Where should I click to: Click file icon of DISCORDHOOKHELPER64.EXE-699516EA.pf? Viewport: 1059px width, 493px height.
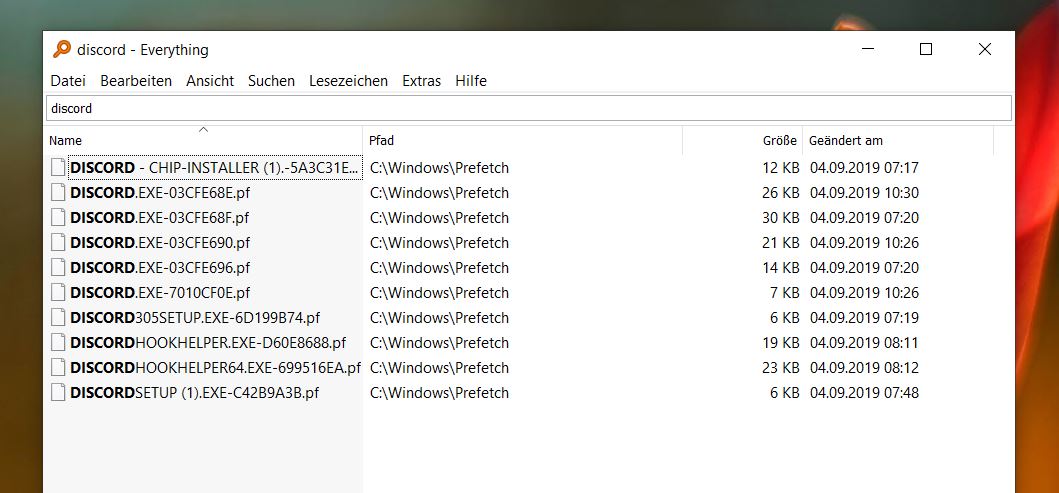click(59, 367)
